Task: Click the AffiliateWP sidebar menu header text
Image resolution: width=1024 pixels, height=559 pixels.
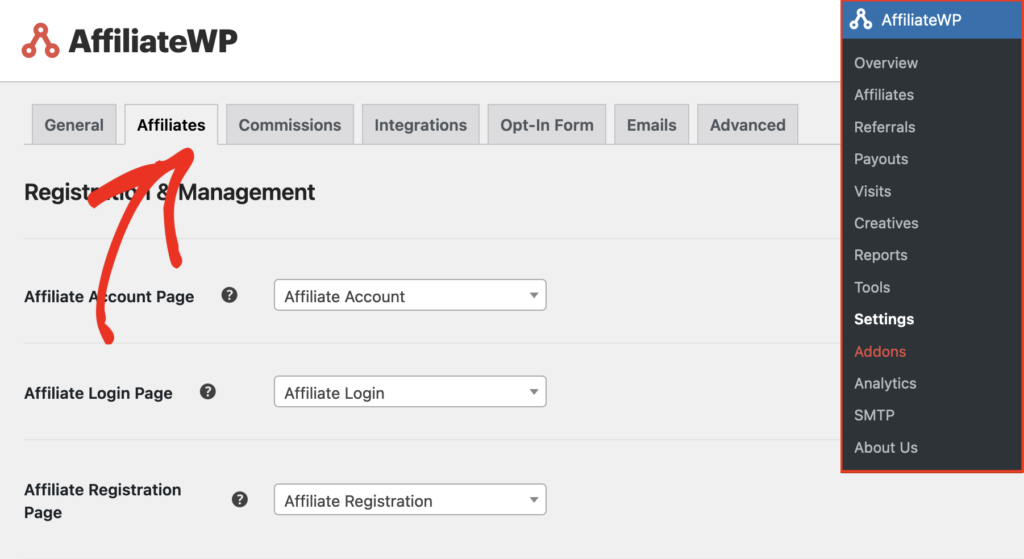Action: click(x=921, y=20)
